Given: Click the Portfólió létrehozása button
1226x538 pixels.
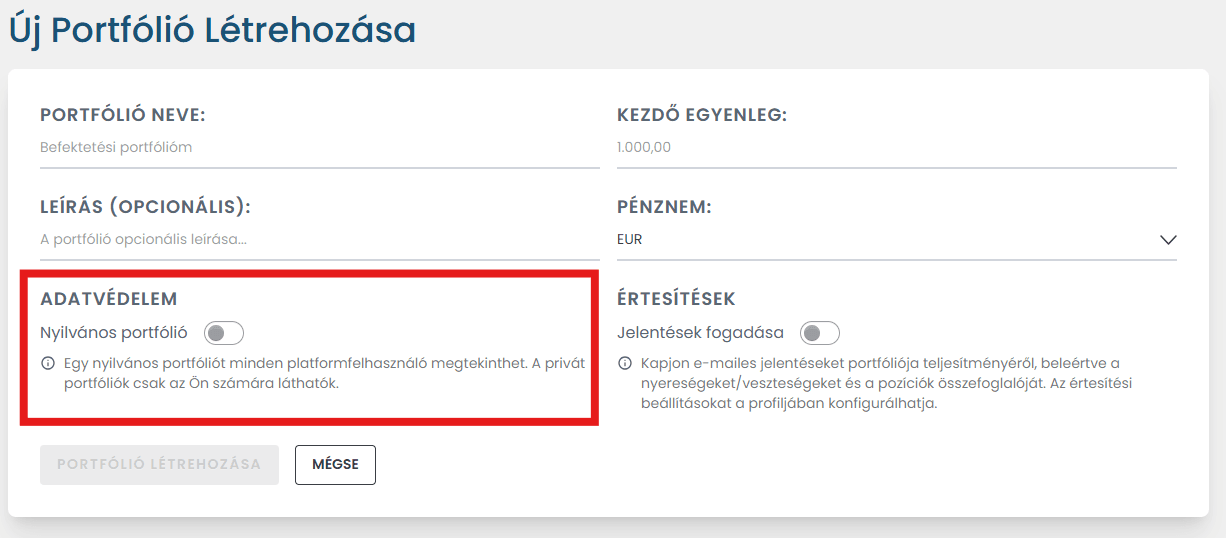Looking at the screenshot, I should pyautogui.click(x=159, y=465).
